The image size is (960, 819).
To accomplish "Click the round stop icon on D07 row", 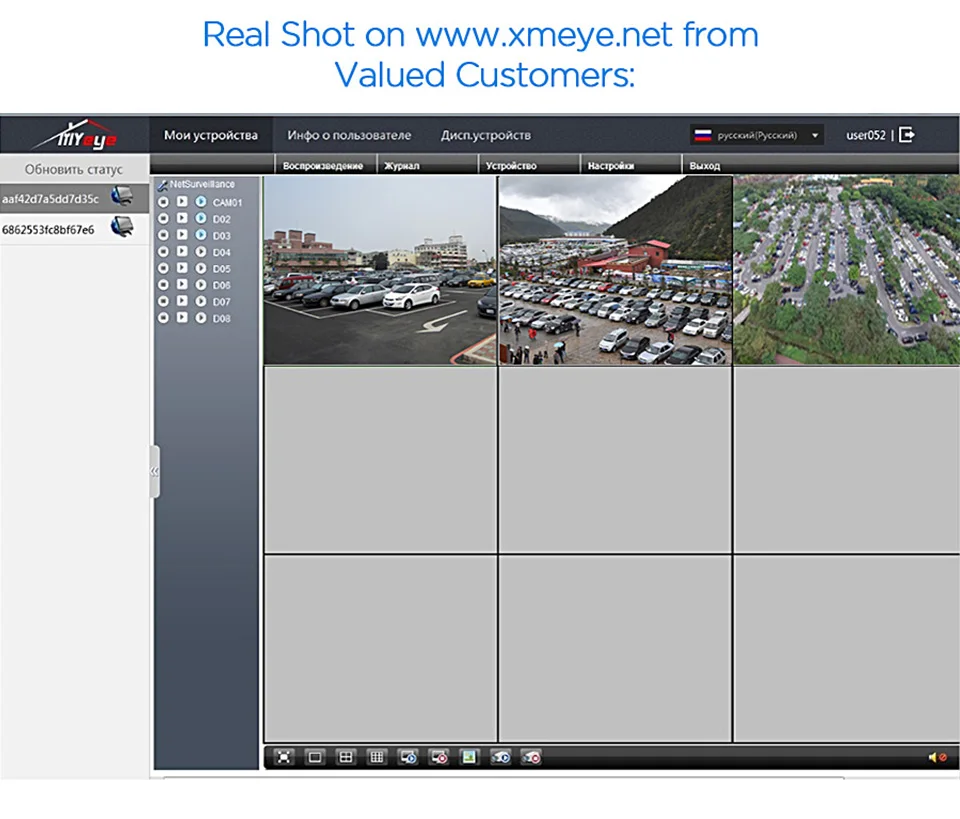I will point(163,301).
